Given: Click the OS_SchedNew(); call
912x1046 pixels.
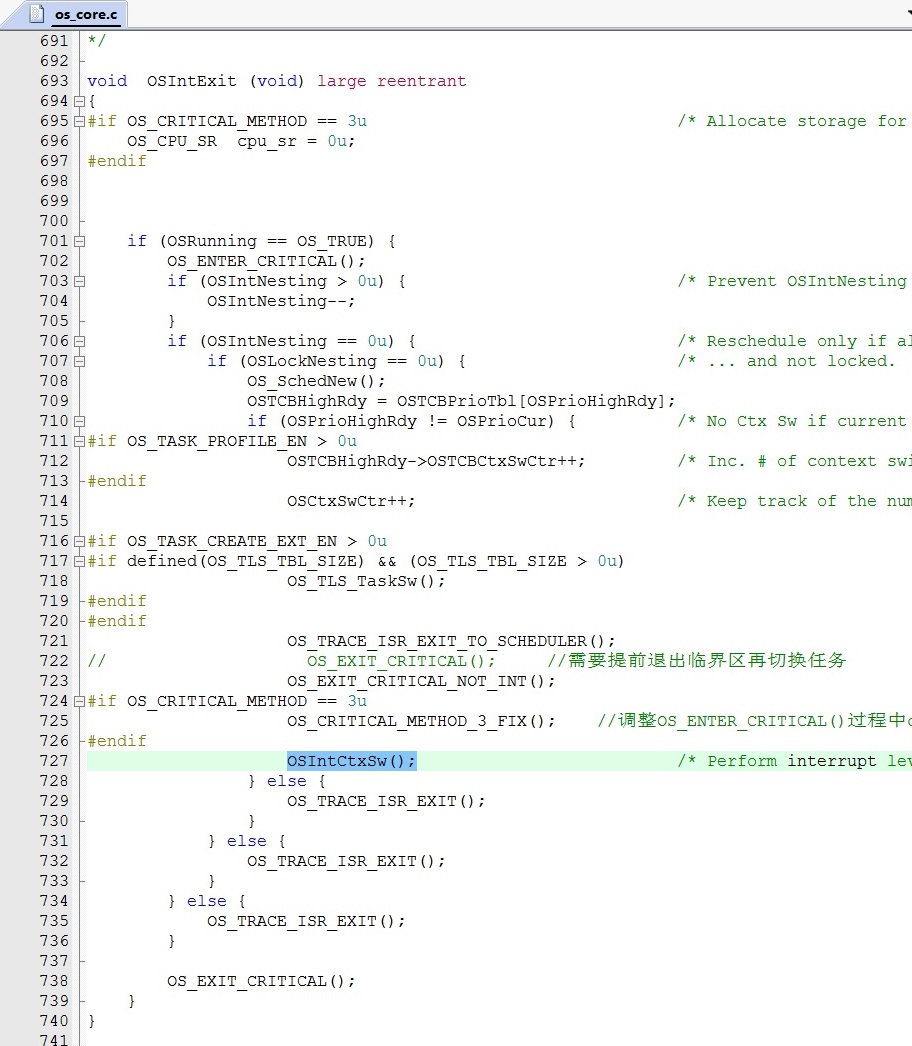Looking at the screenshot, I should point(316,382).
